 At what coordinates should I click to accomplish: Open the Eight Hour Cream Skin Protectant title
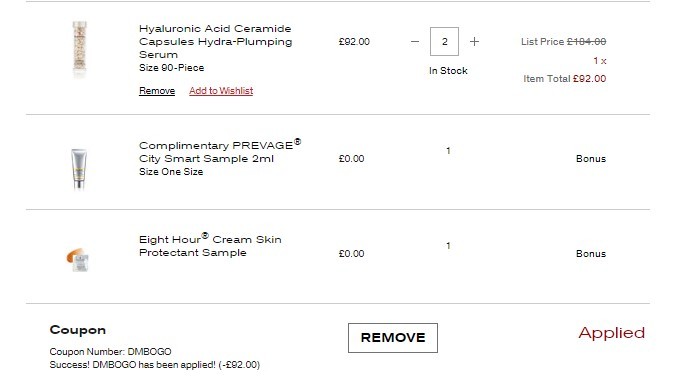(210, 246)
